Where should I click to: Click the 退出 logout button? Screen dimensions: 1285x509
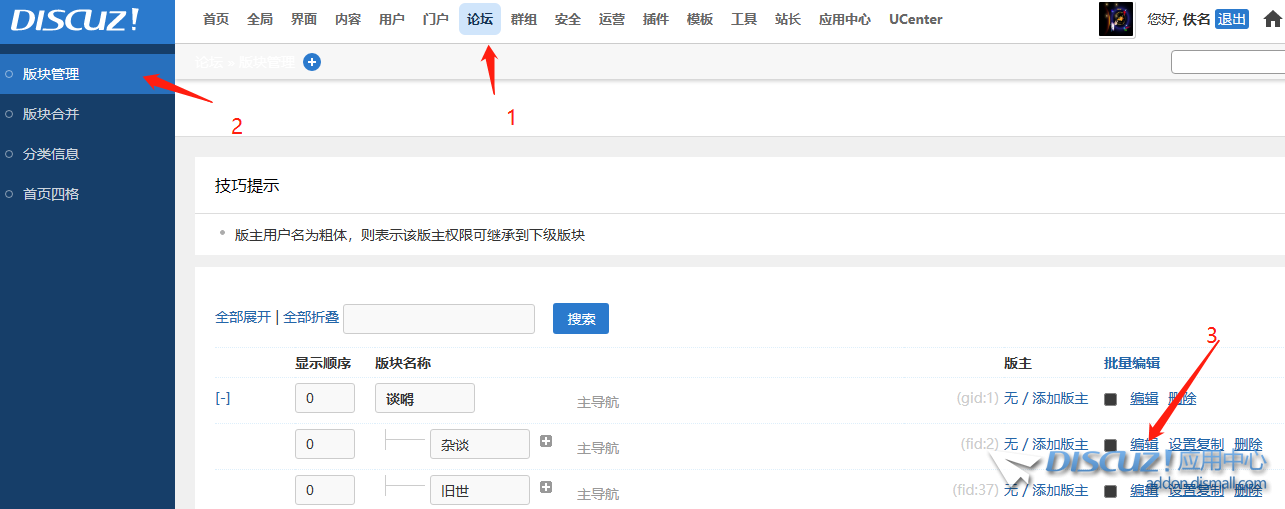click(1232, 19)
